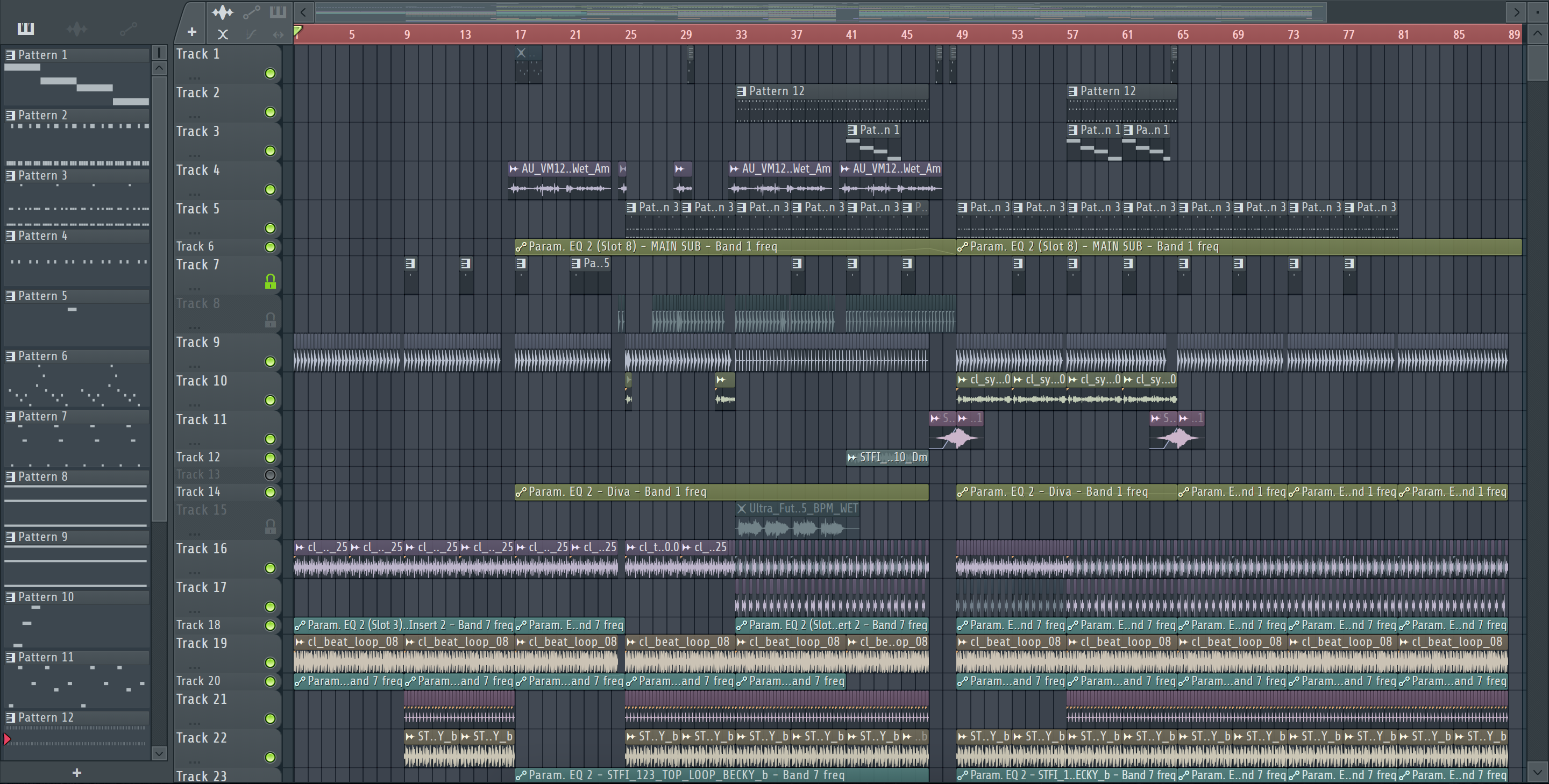Click the red play marker beside Pattern 12

click(6, 739)
